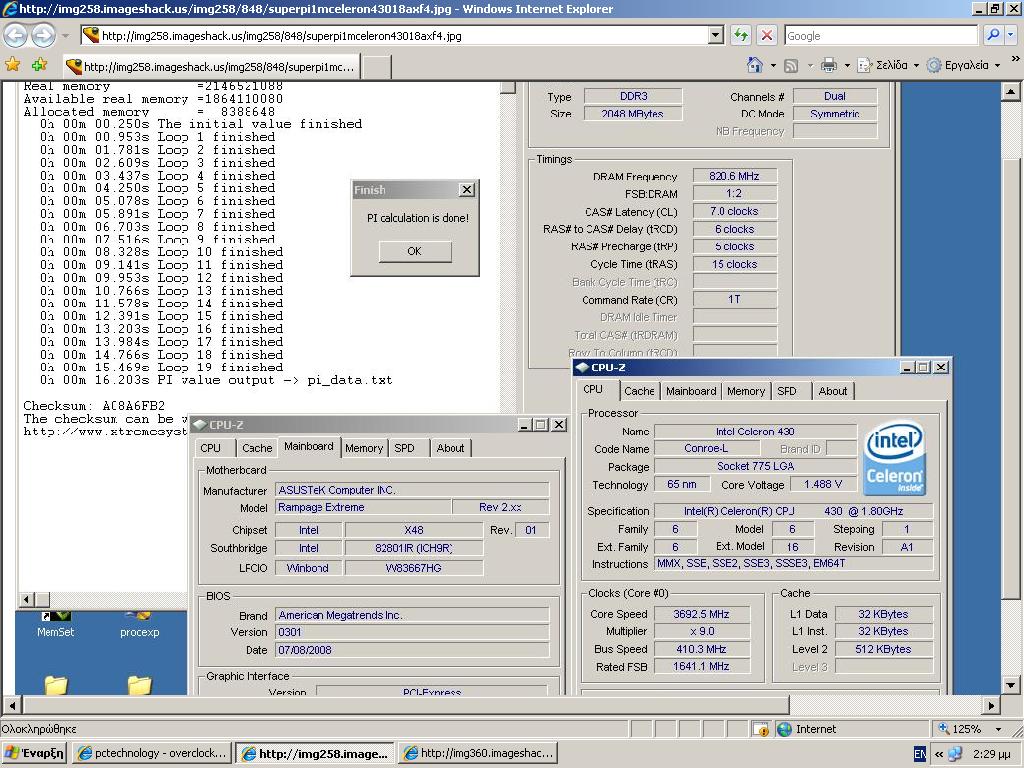Go back with the browser Back arrow
Viewport: 1024px width, 768px height.
tap(16, 35)
